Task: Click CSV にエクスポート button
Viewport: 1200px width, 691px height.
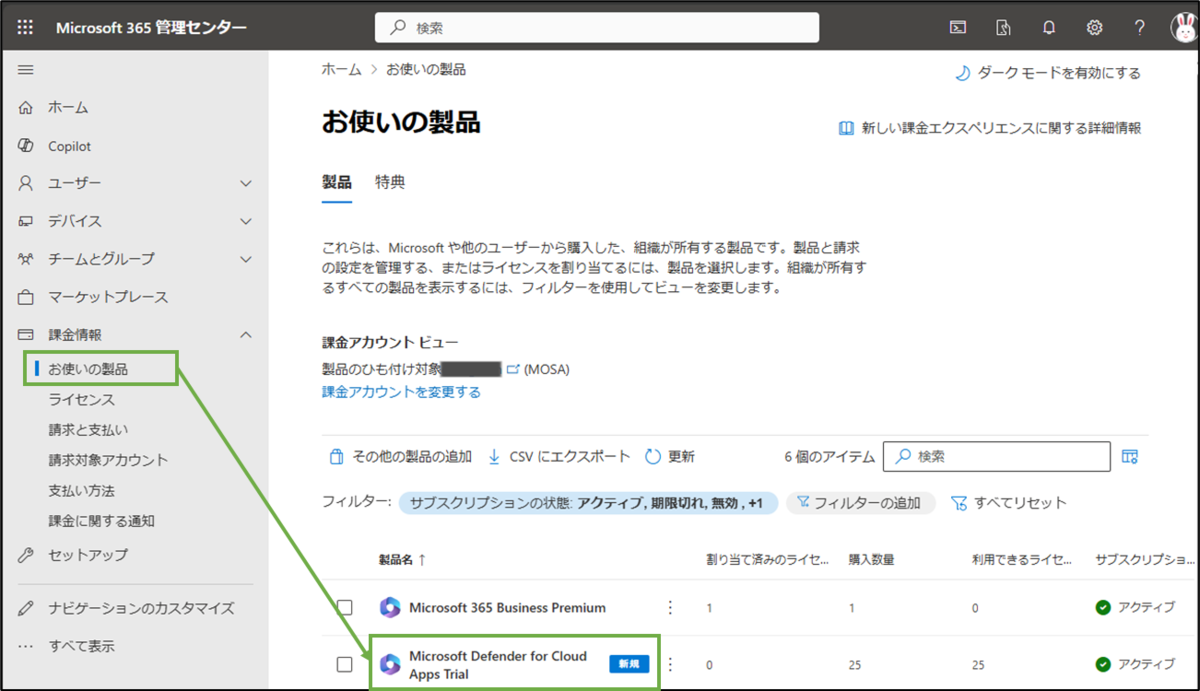Action: (558, 456)
